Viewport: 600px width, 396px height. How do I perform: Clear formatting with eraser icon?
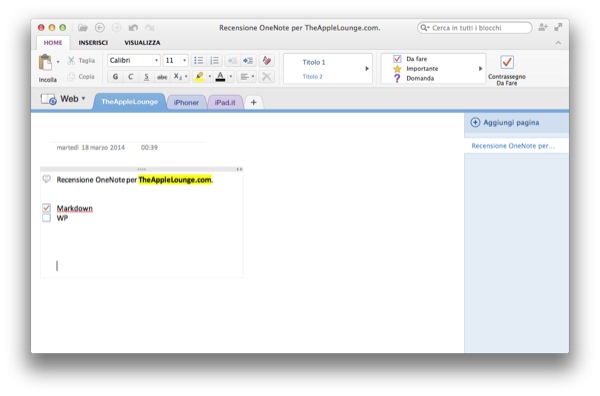[266, 60]
